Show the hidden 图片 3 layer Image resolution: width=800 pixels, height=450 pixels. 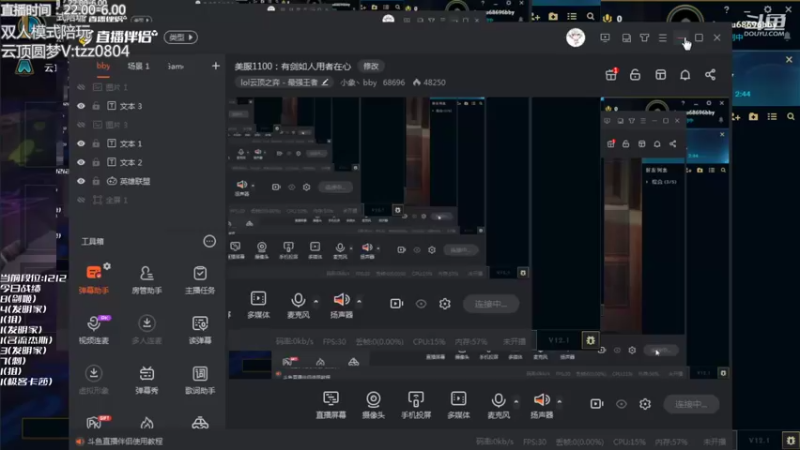81,125
